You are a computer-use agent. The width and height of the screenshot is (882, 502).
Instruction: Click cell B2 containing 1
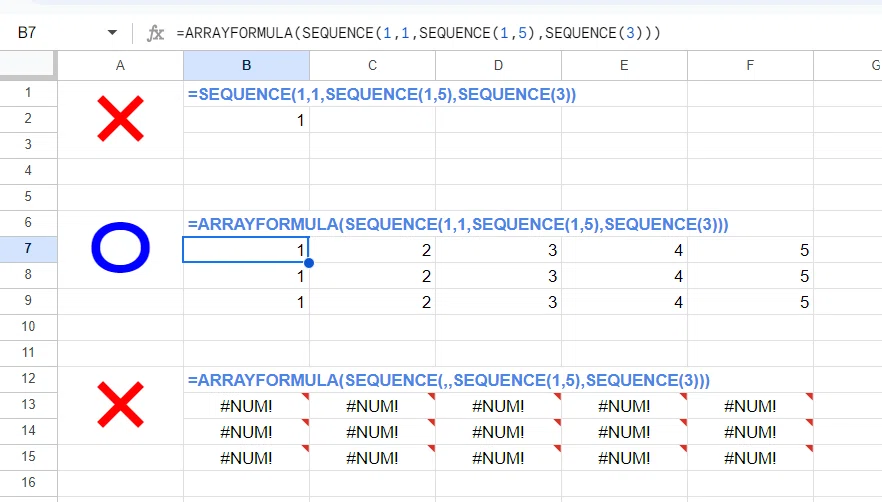click(x=246, y=119)
